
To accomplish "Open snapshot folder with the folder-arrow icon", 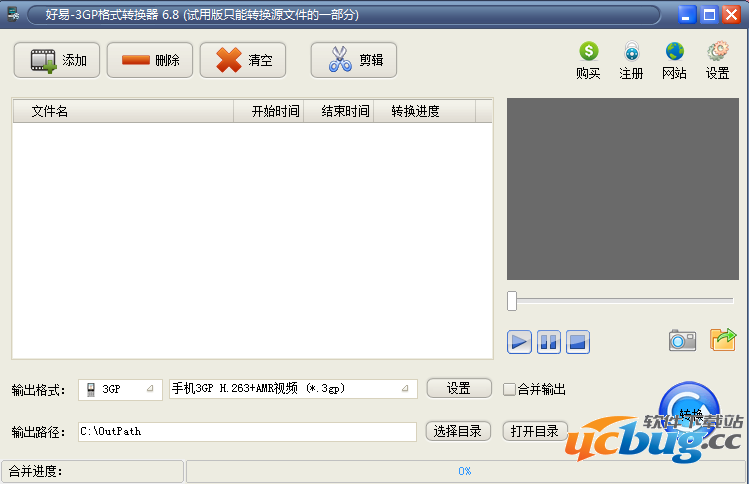I will tap(723, 340).
